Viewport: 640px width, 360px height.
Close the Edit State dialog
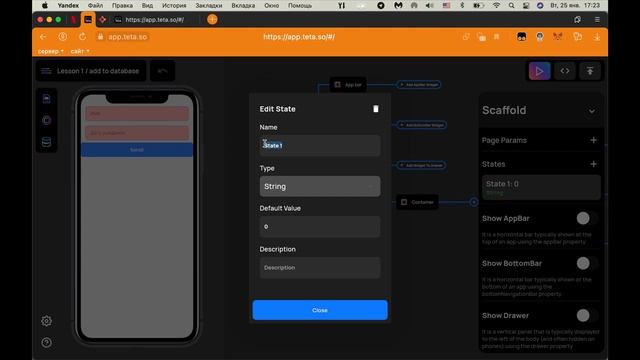[320, 310]
